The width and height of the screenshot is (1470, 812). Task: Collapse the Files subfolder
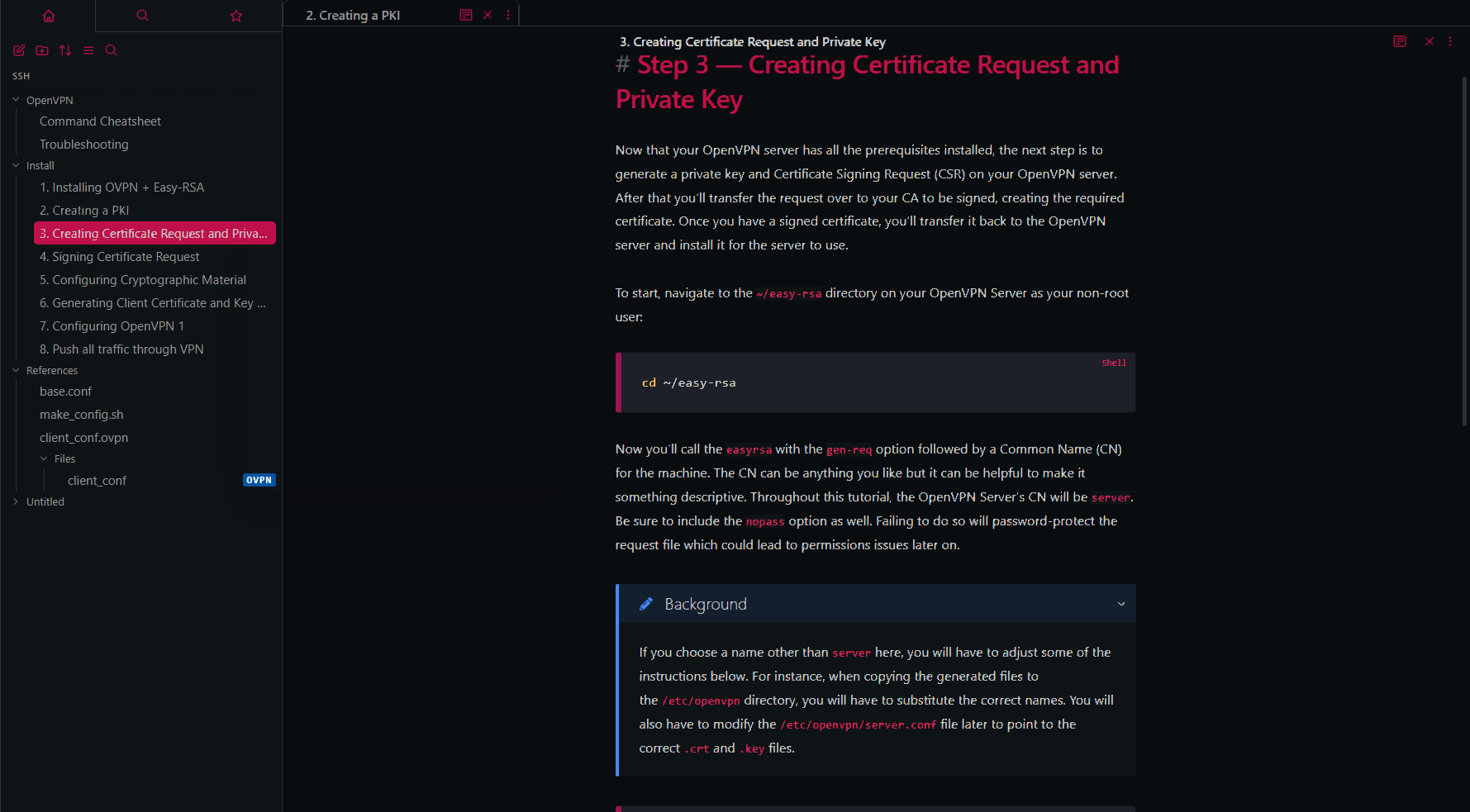(44, 458)
